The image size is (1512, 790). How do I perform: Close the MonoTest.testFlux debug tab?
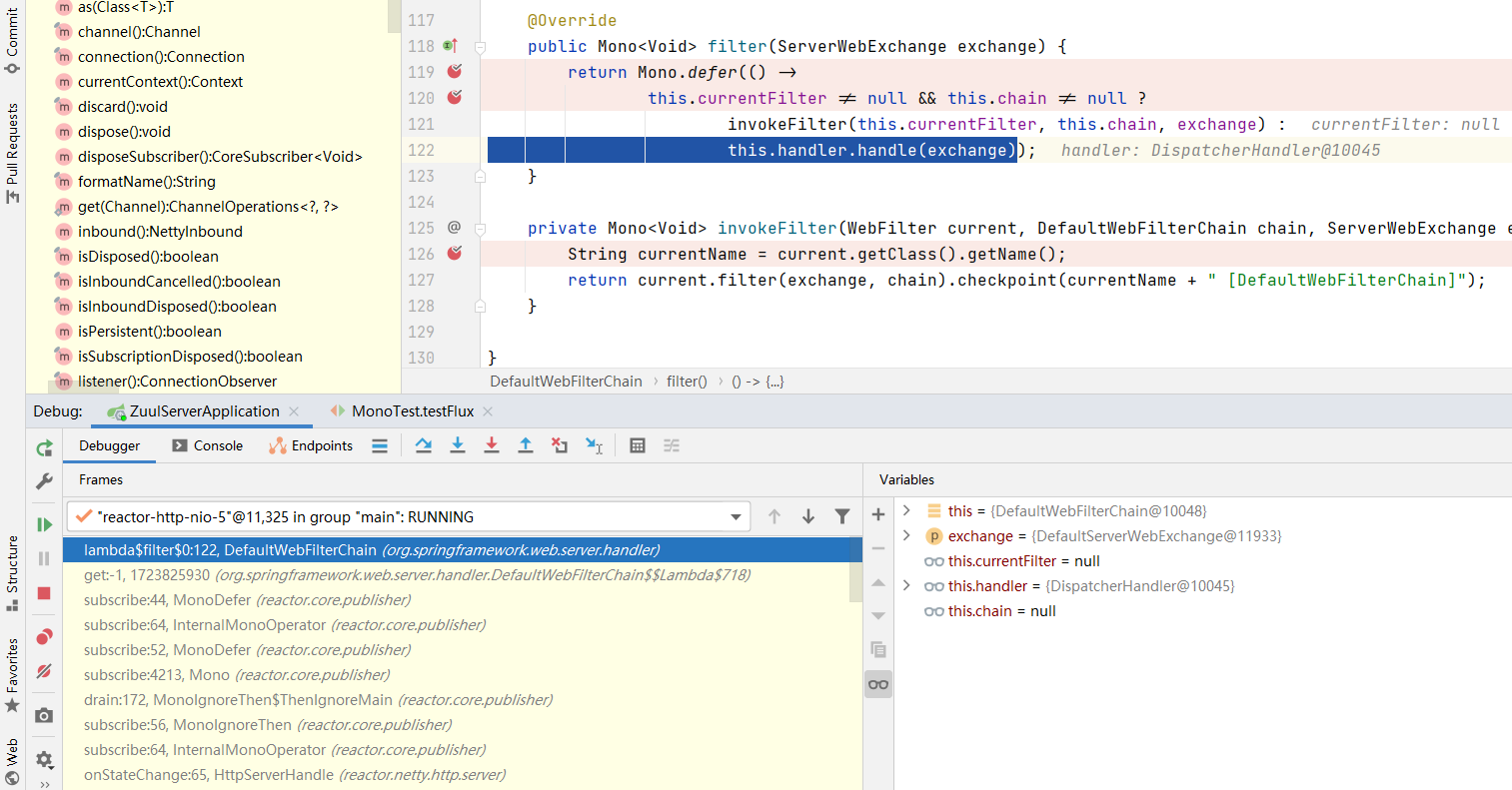pyautogui.click(x=488, y=411)
